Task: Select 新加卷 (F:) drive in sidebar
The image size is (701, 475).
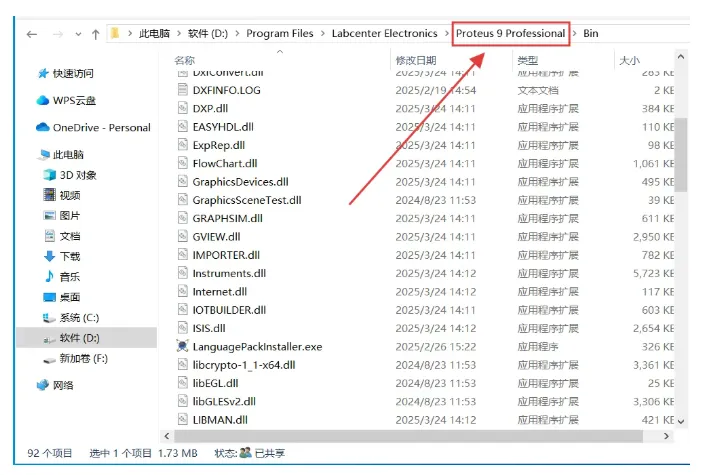Action: (84, 359)
